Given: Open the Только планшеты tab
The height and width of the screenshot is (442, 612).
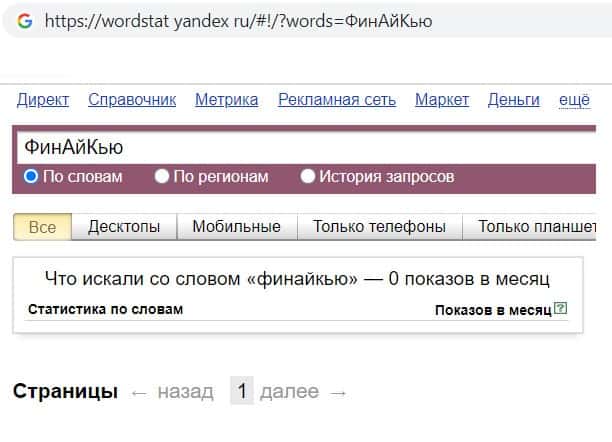Looking at the screenshot, I should (x=536, y=227).
